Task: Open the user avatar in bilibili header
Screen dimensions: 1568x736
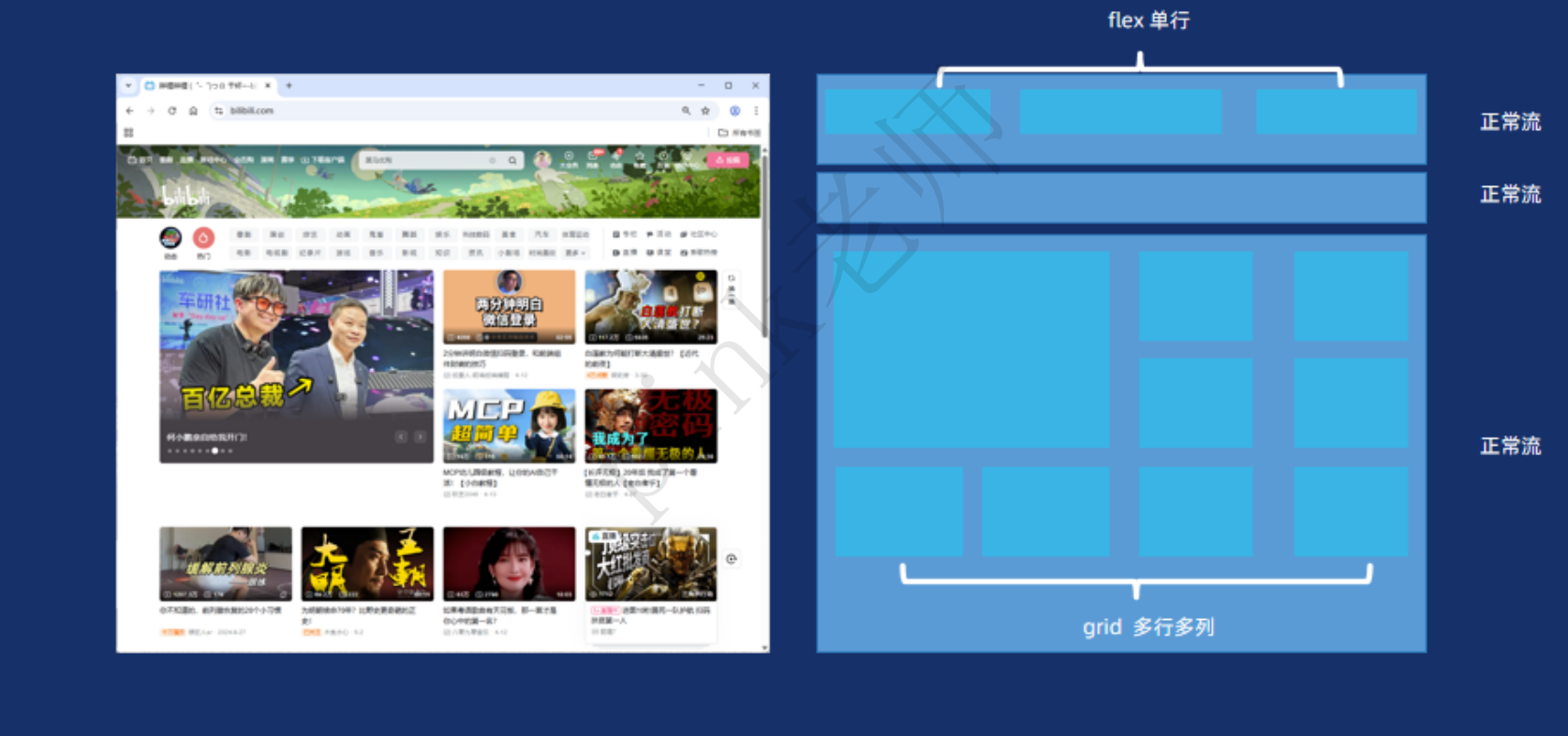Action: pos(542,160)
